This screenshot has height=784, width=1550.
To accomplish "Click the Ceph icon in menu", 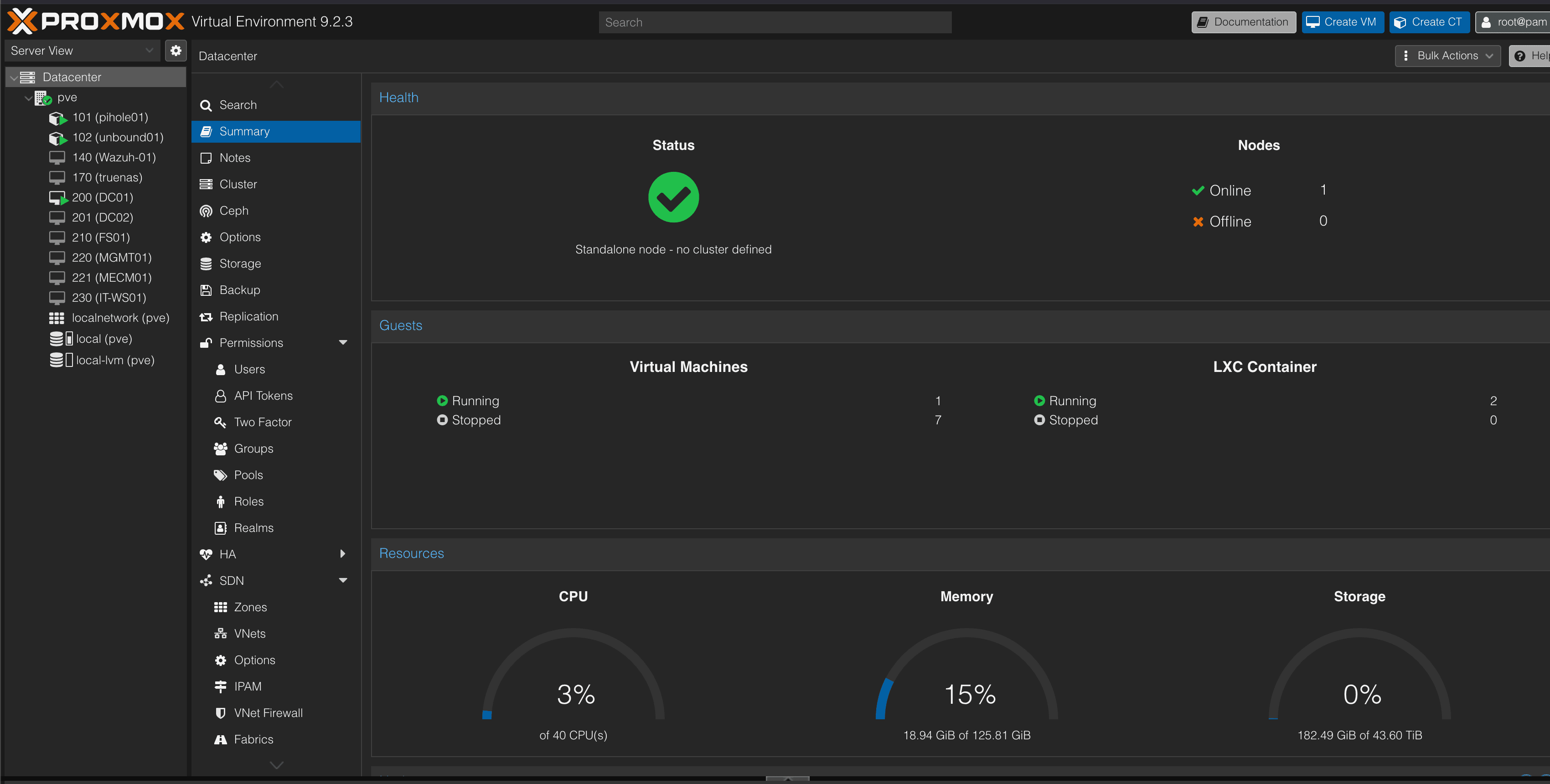I will click(206, 211).
